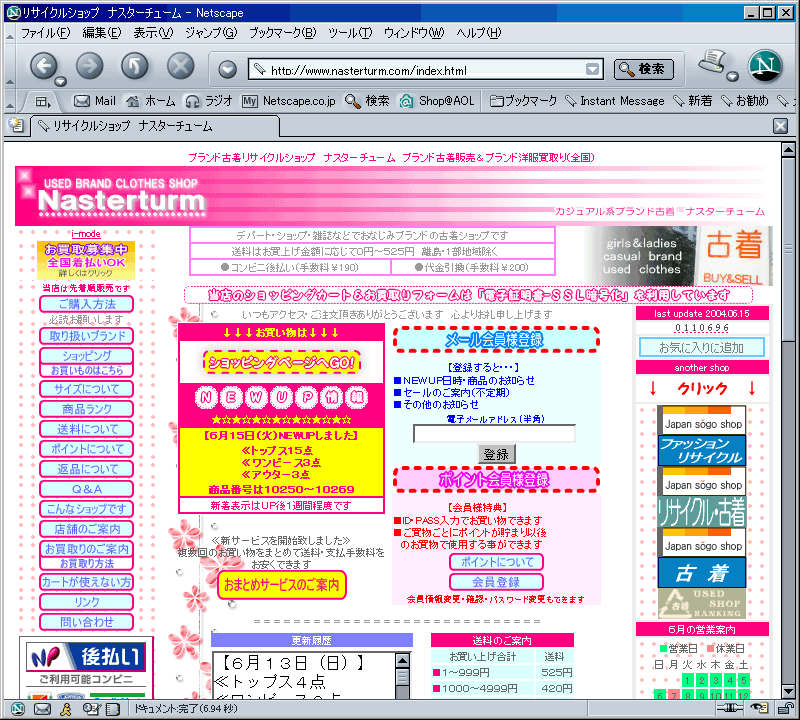
Task: Open ラジオ radio from personal toolbar
Action: [x=209, y=101]
